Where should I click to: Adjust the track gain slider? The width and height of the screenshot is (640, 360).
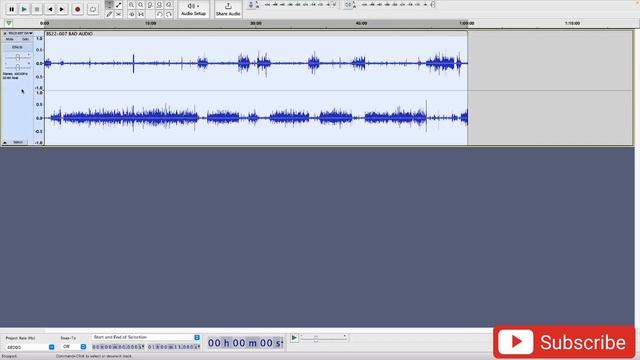tap(18, 57)
